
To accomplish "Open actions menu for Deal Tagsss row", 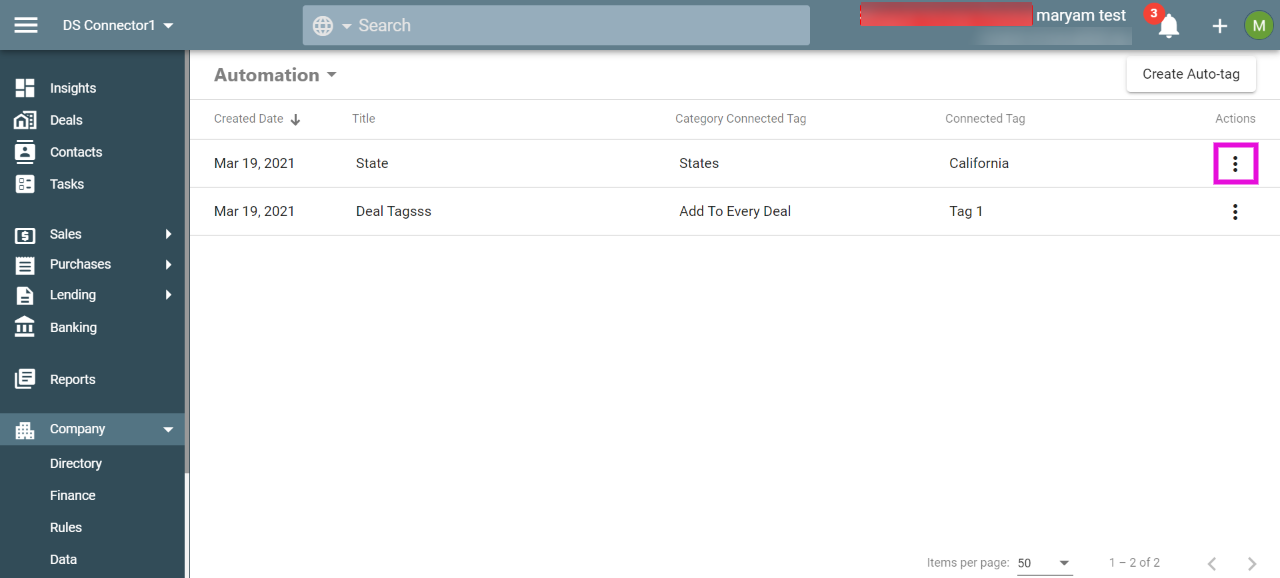I will (1235, 212).
